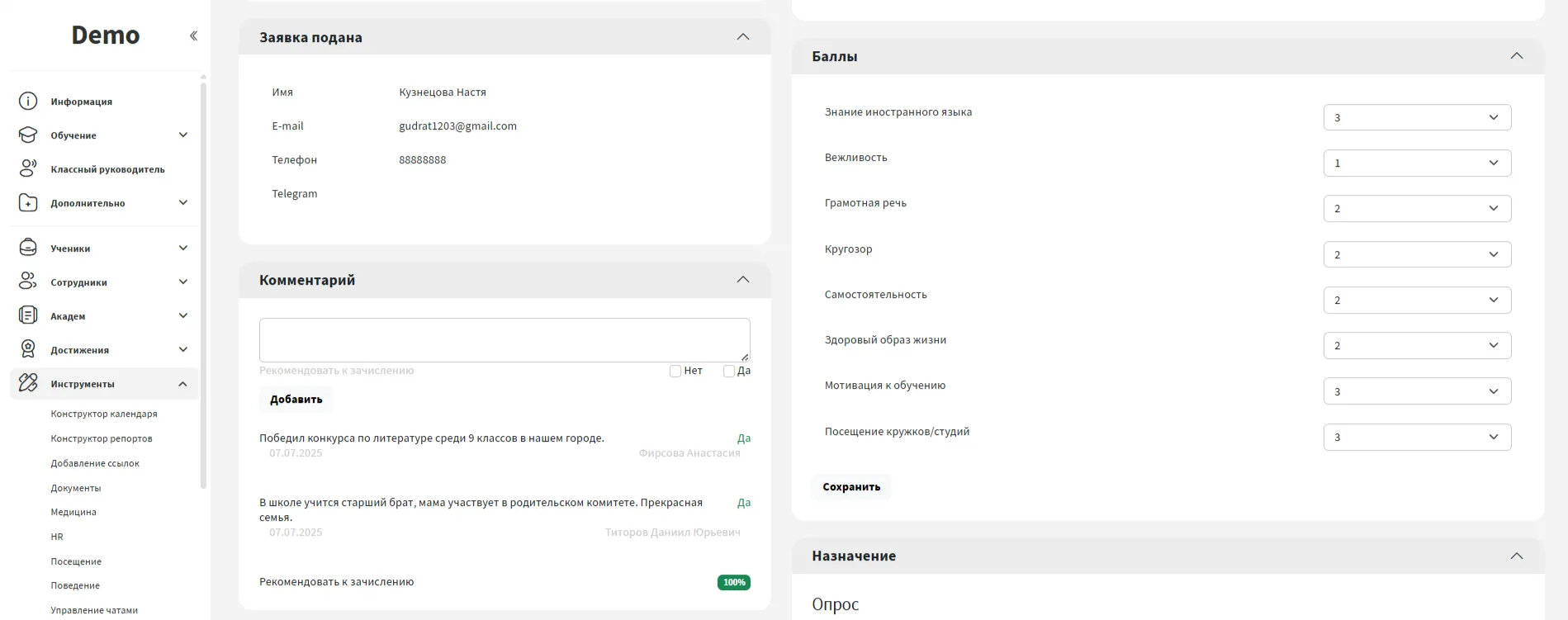
Task: Open the Знание иностранного языка dropdown
Action: (x=1416, y=118)
